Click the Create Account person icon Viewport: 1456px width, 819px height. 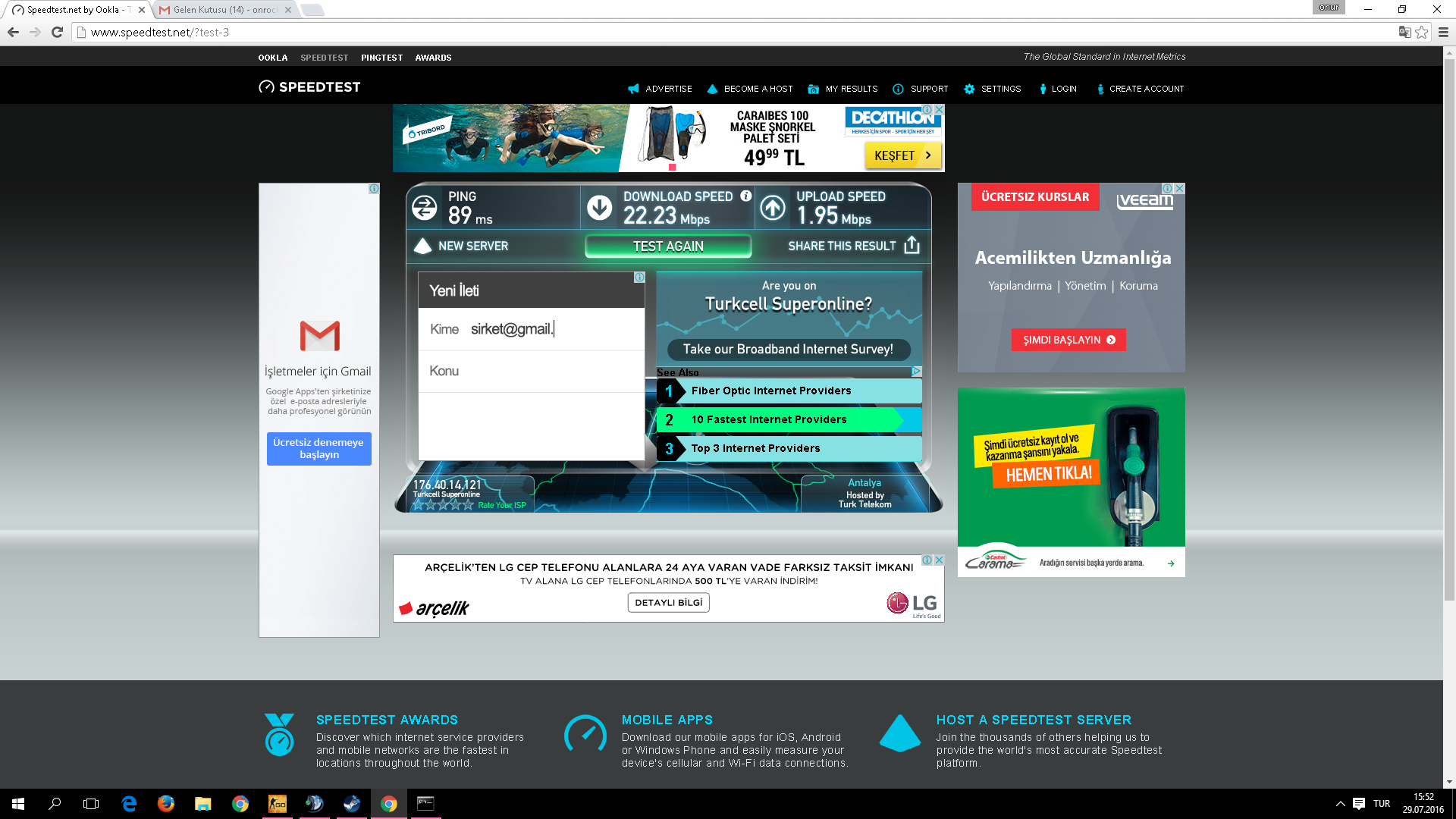[1100, 89]
